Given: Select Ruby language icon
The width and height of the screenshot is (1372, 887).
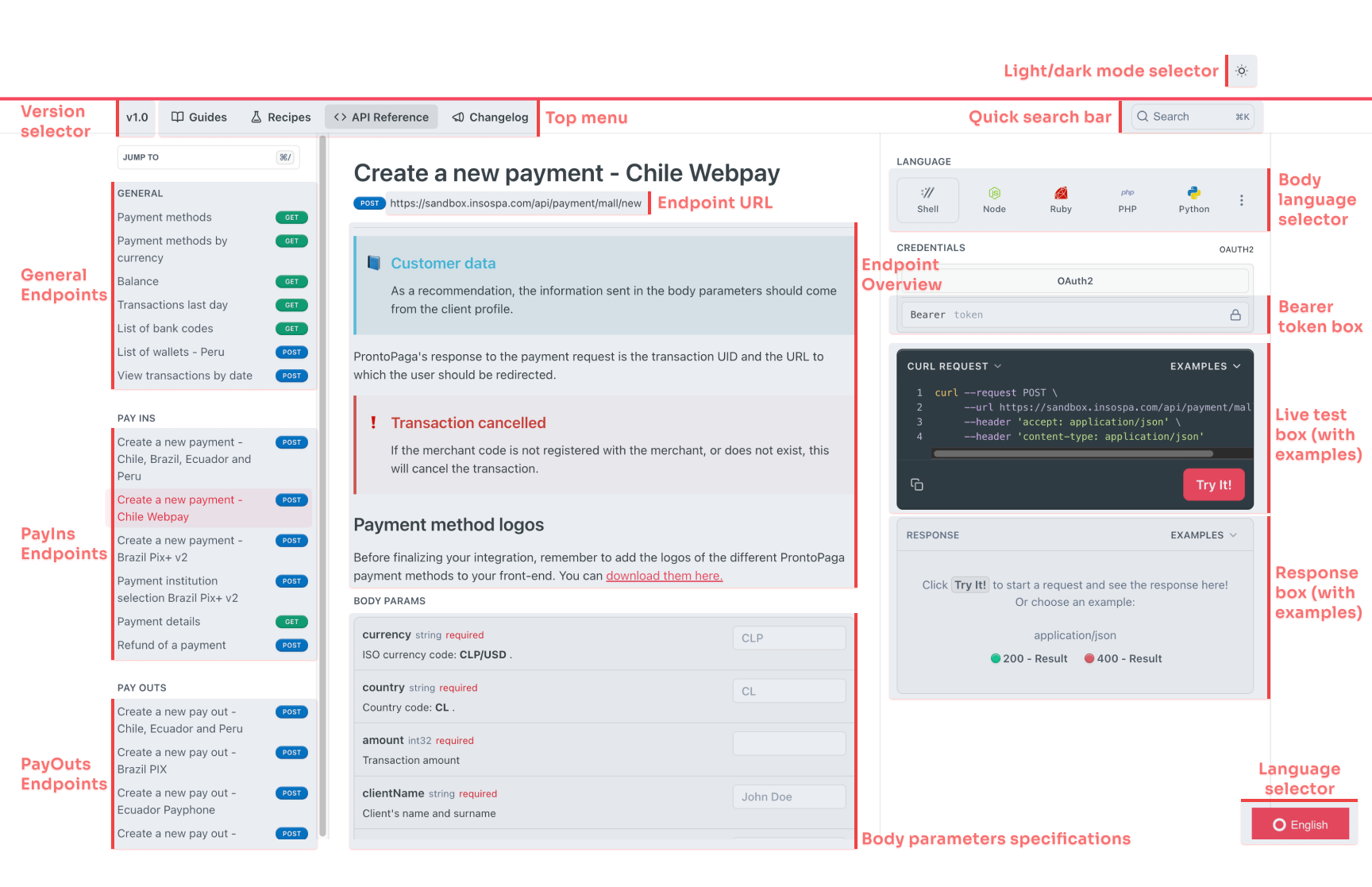Looking at the screenshot, I should click(1061, 200).
